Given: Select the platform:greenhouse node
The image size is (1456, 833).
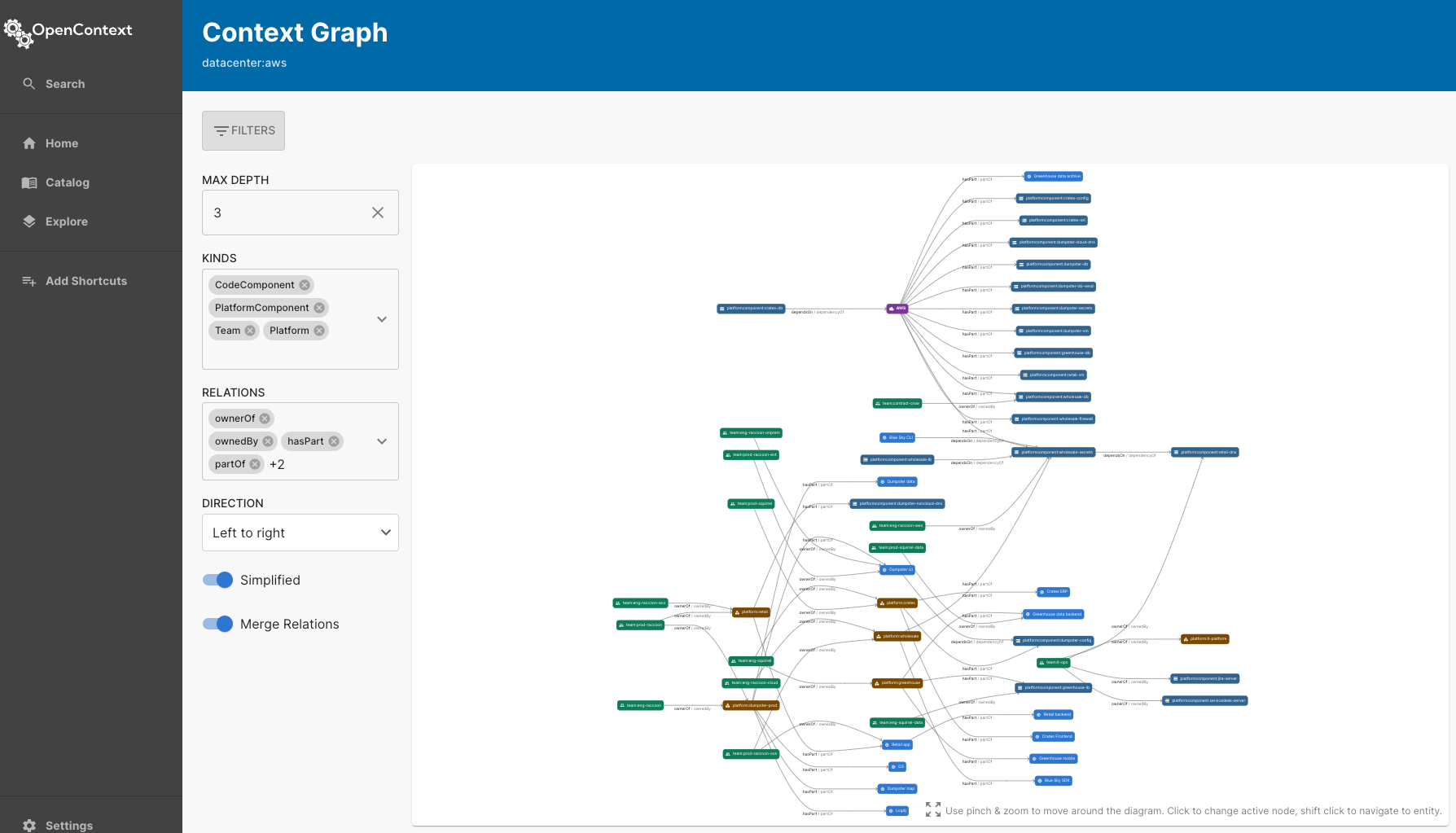Looking at the screenshot, I should 897,683.
